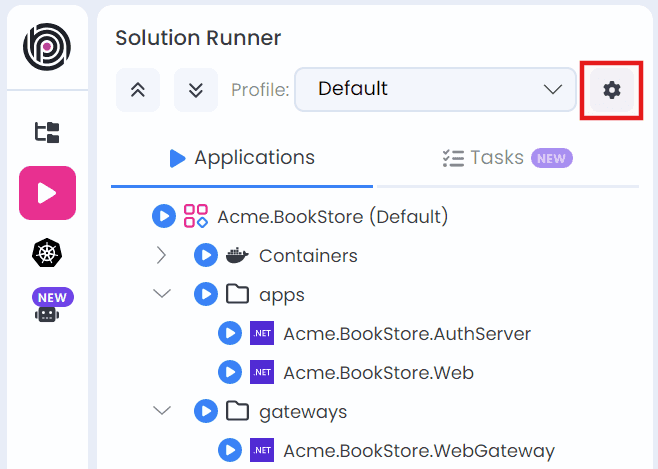Viewport: 658px width, 469px height.
Task: Expand the Containers tree node
Action: click(162, 255)
